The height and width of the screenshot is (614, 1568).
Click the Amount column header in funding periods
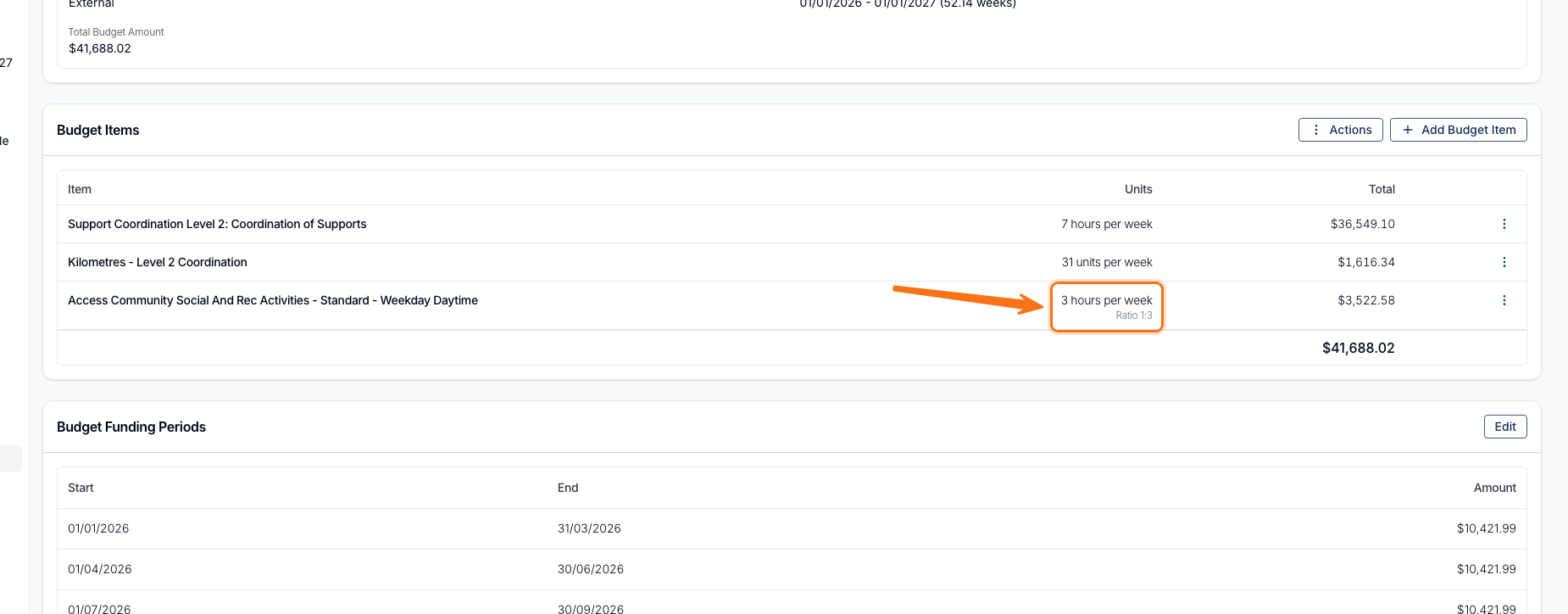pos(1495,488)
